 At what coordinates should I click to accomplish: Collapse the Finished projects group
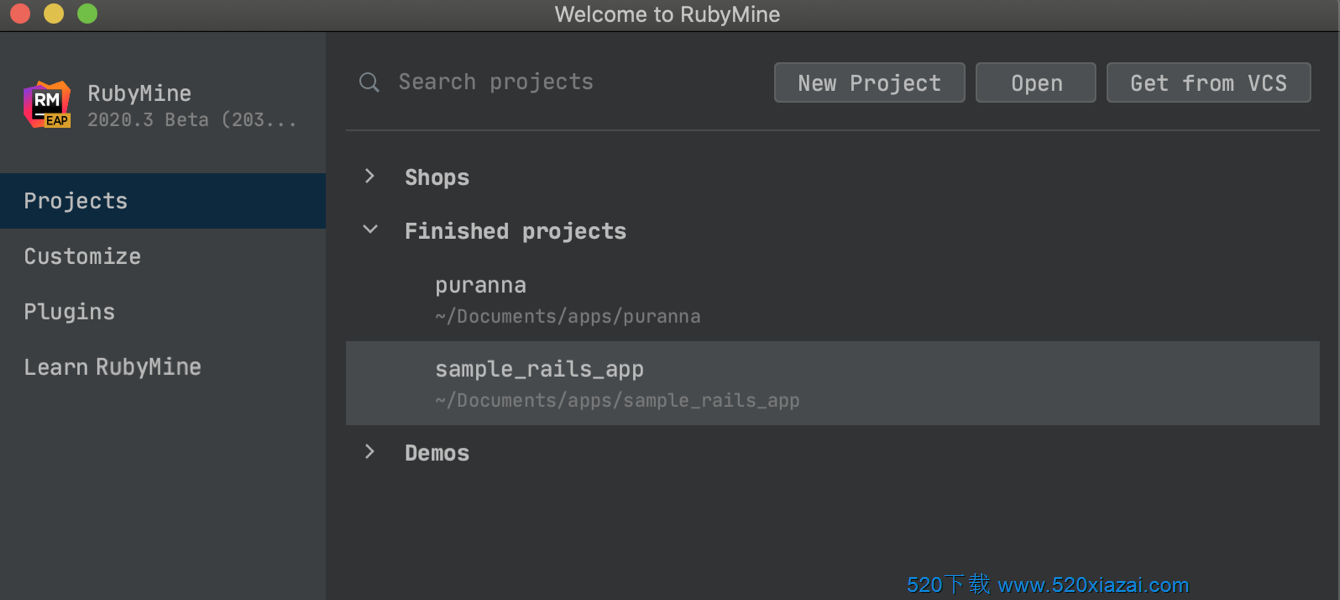tap(370, 230)
